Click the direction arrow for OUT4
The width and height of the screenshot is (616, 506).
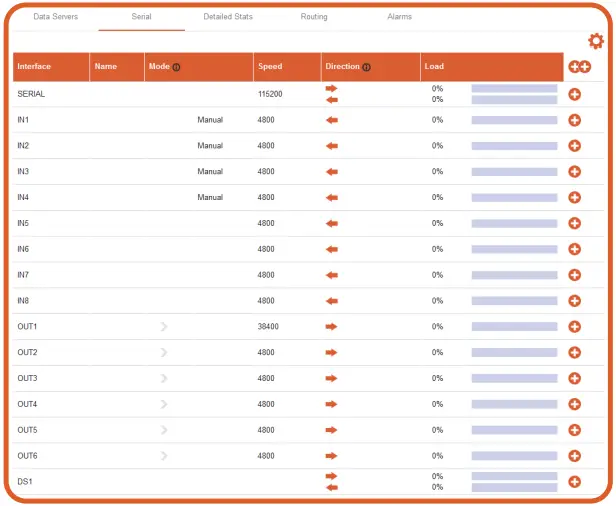(332, 404)
